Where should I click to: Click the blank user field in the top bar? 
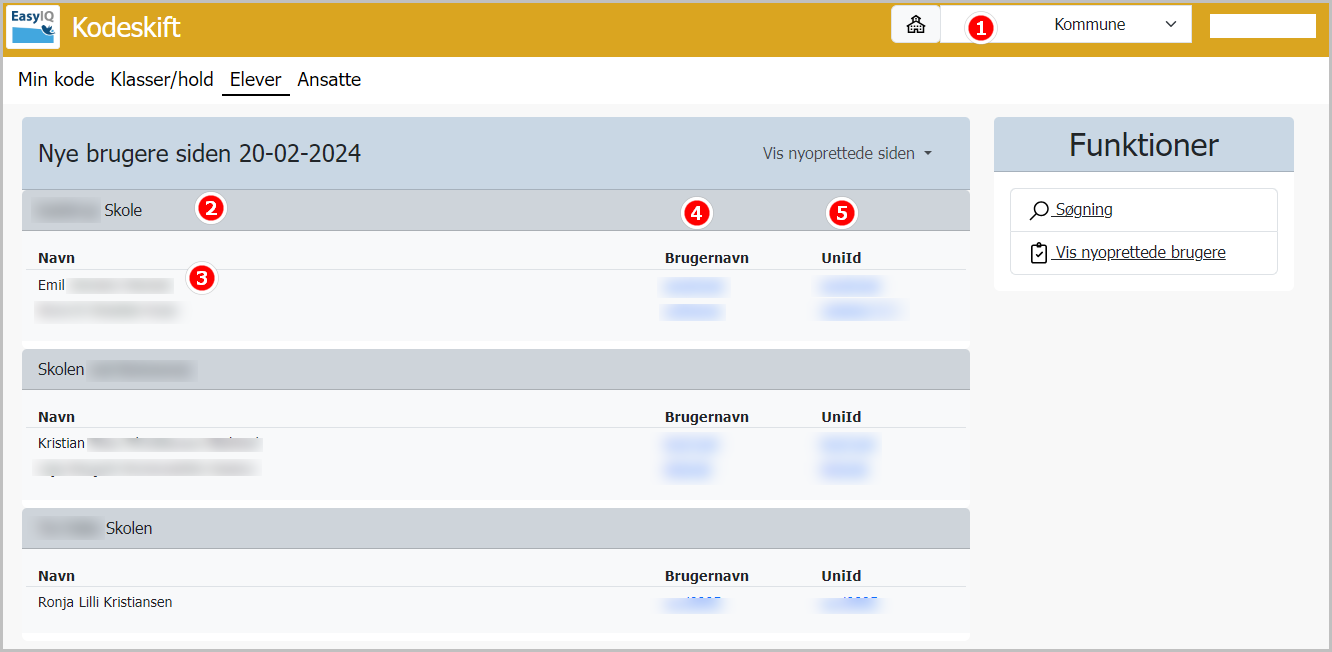click(x=1262, y=26)
